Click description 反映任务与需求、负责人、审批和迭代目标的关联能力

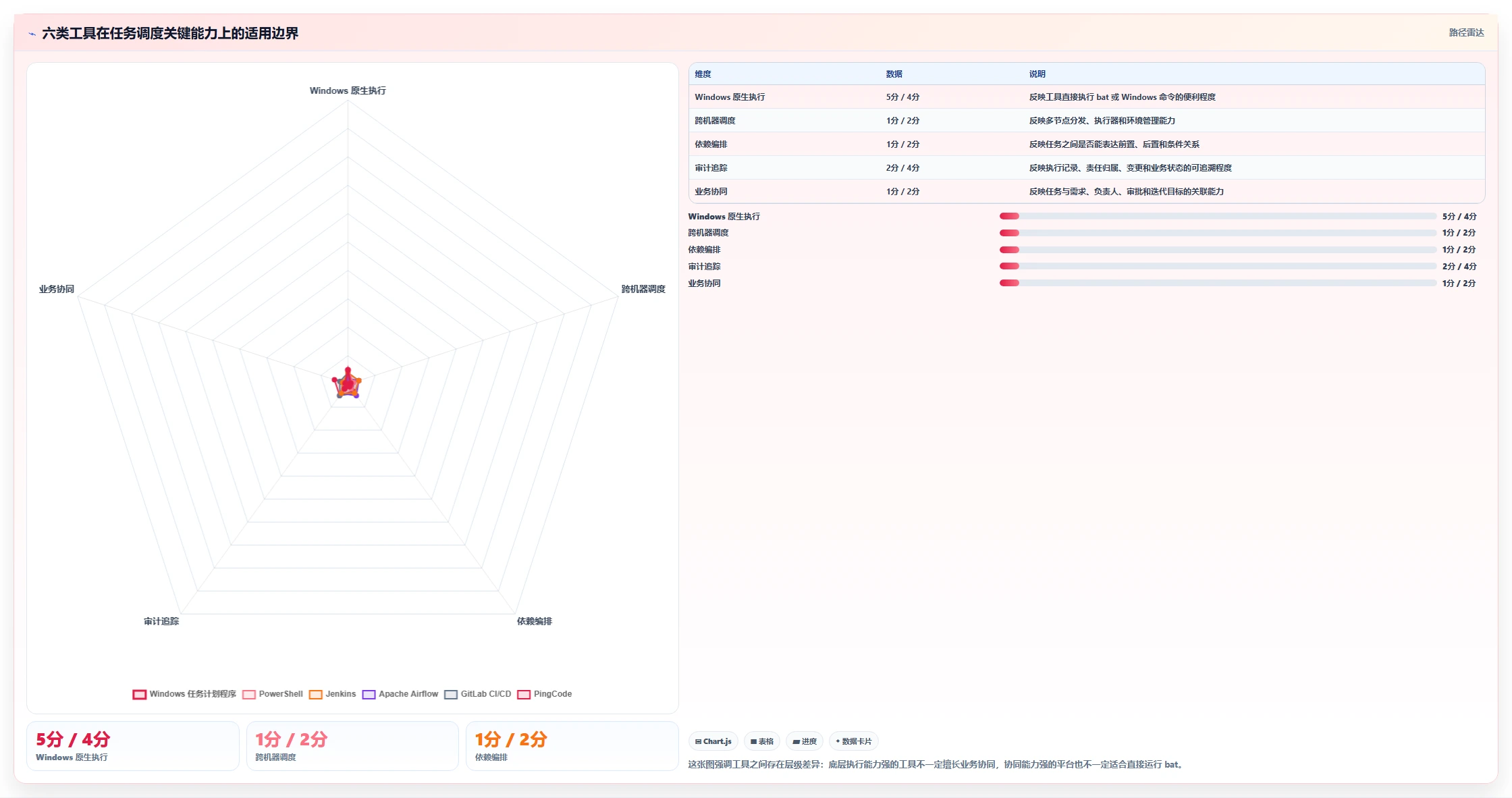click(1126, 192)
